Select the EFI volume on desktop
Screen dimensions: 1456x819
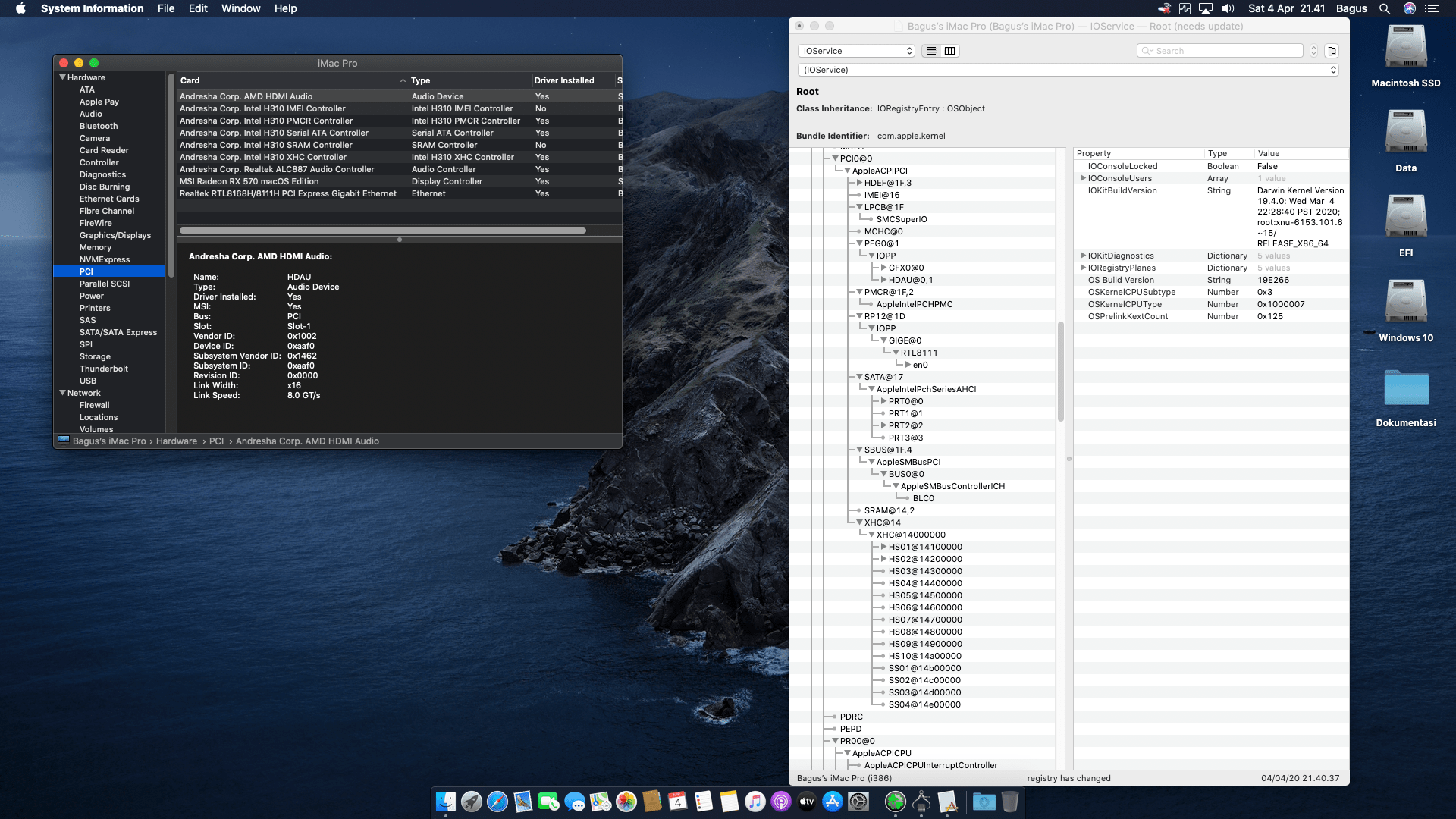click(x=1406, y=218)
